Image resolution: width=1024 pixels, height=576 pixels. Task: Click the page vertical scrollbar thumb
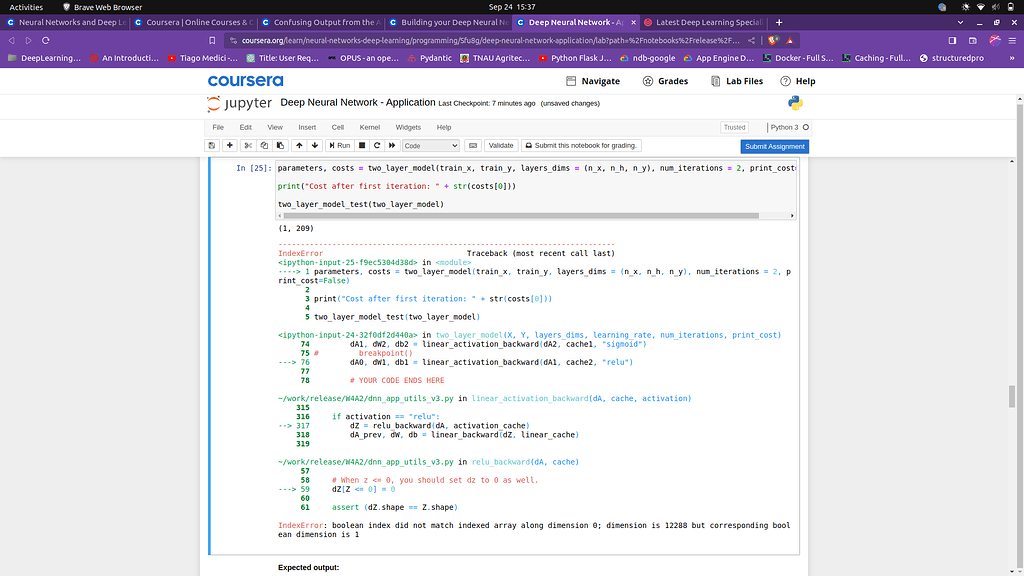coord(1011,396)
